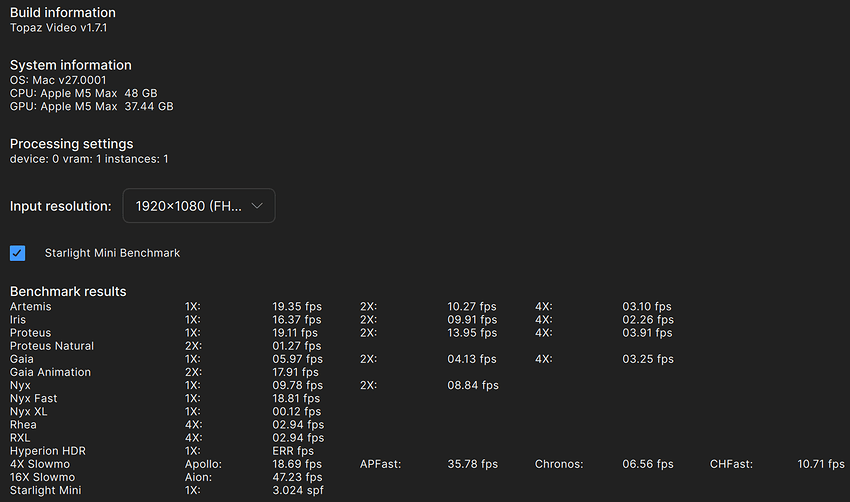The image size is (850, 502).
Task: Click Gaia Animation value 17.91 fps
Action: tap(295, 372)
